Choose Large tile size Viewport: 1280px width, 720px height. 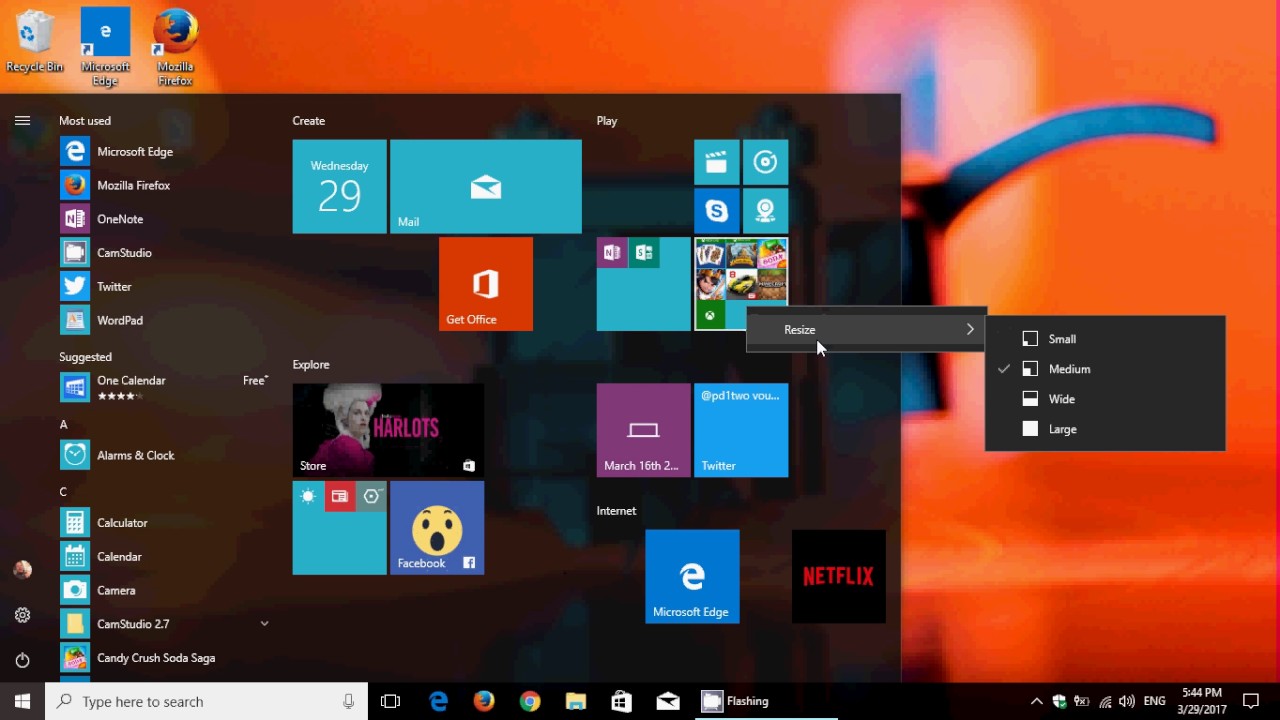pos(1105,429)
